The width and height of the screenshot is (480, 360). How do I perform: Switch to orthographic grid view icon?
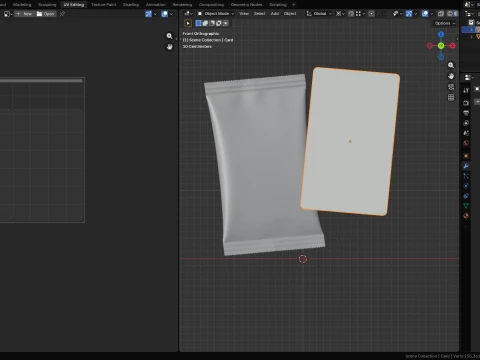451,97
